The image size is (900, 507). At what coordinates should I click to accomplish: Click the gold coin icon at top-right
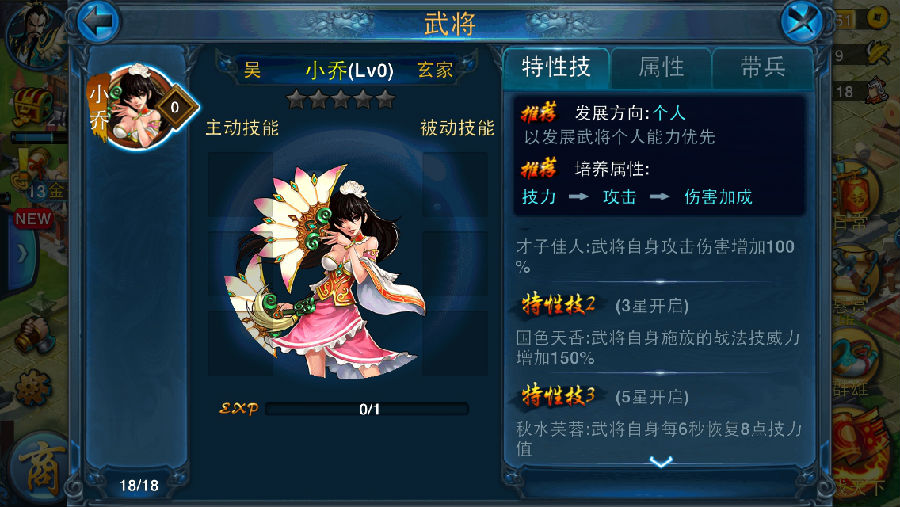tap(876, 18)
